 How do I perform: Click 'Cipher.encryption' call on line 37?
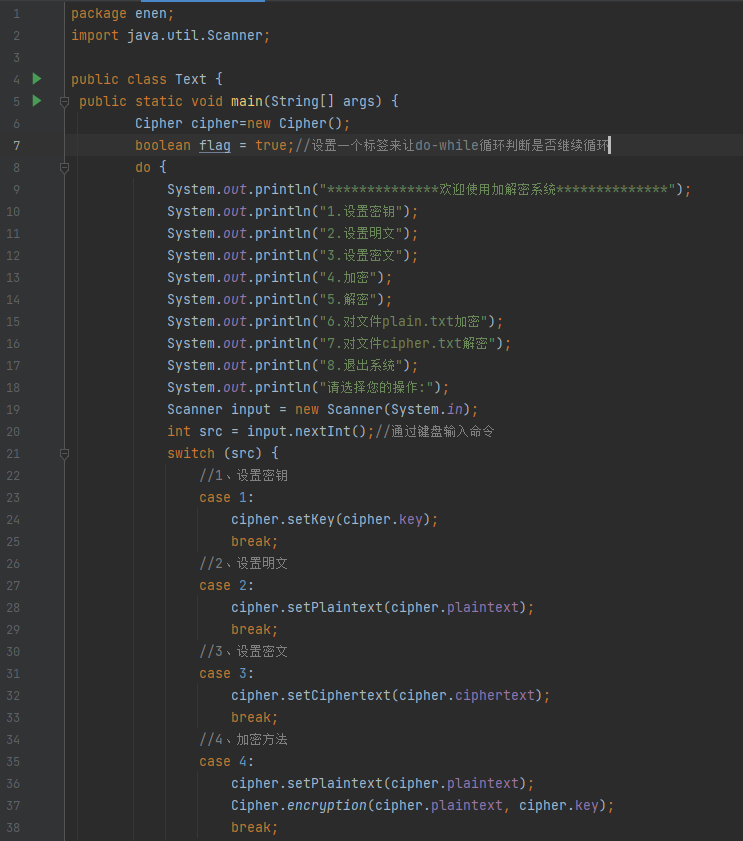tap(299, 805)
